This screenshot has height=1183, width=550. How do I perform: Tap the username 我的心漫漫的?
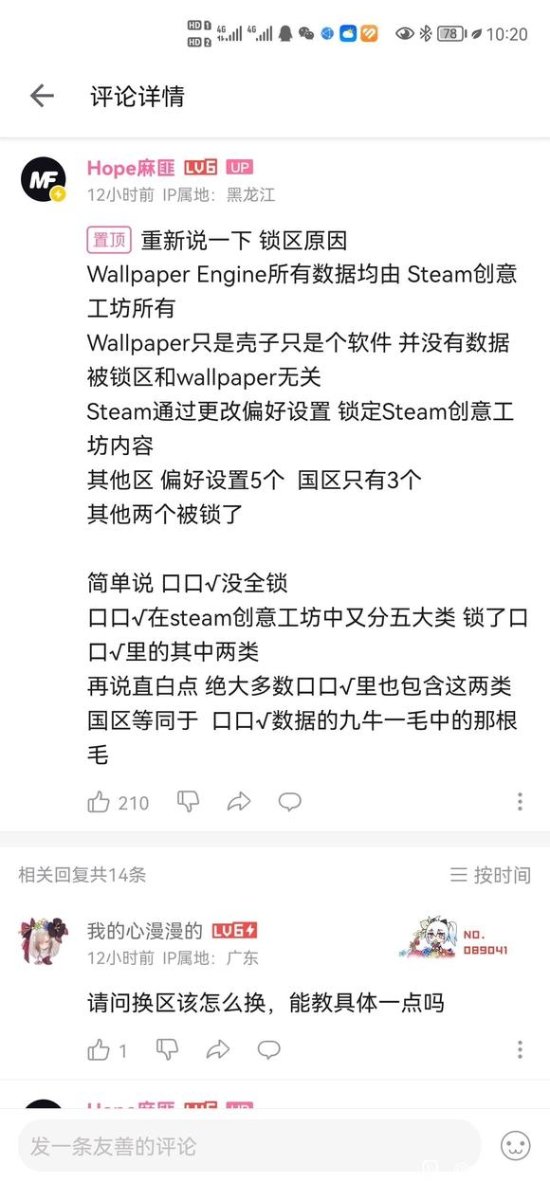(x=145, y=930)
